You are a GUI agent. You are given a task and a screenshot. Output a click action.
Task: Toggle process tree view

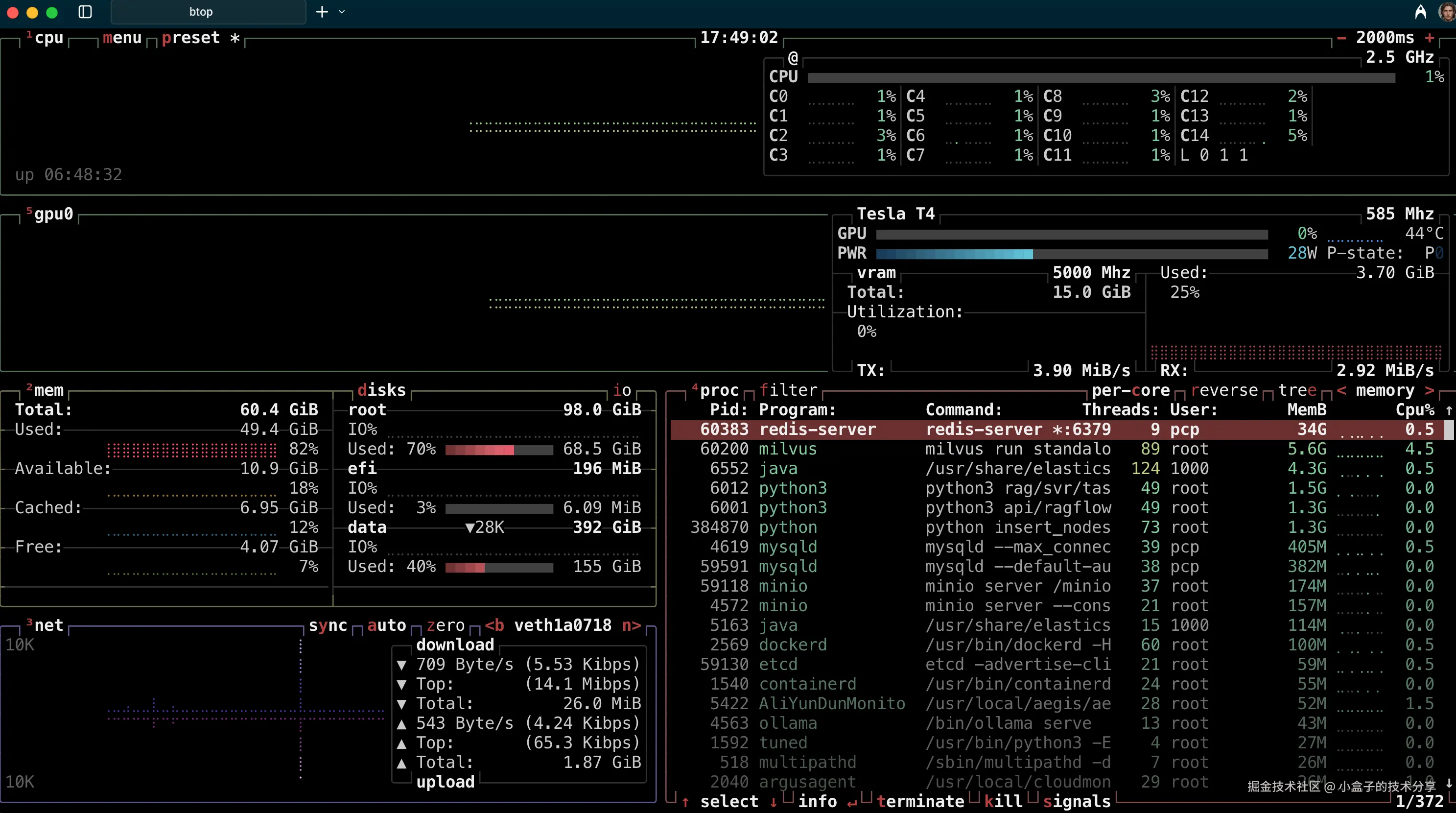[x=1297, y=390]
